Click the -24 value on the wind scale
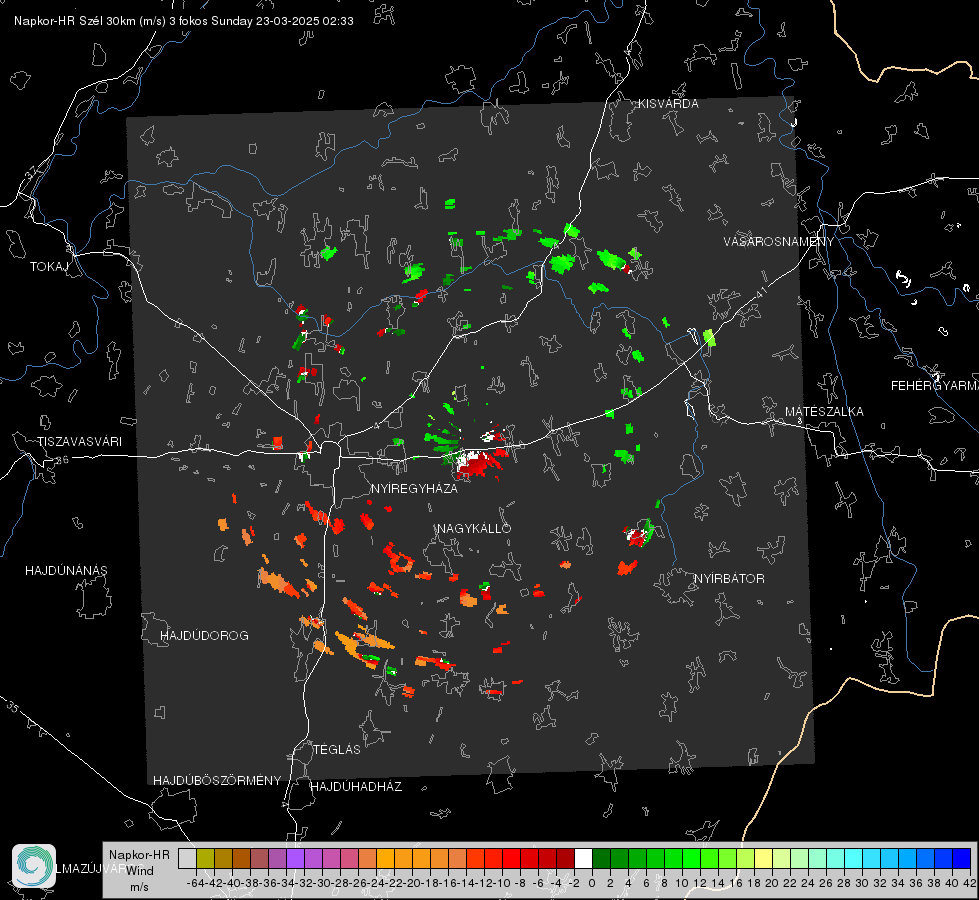 point(376,883)
